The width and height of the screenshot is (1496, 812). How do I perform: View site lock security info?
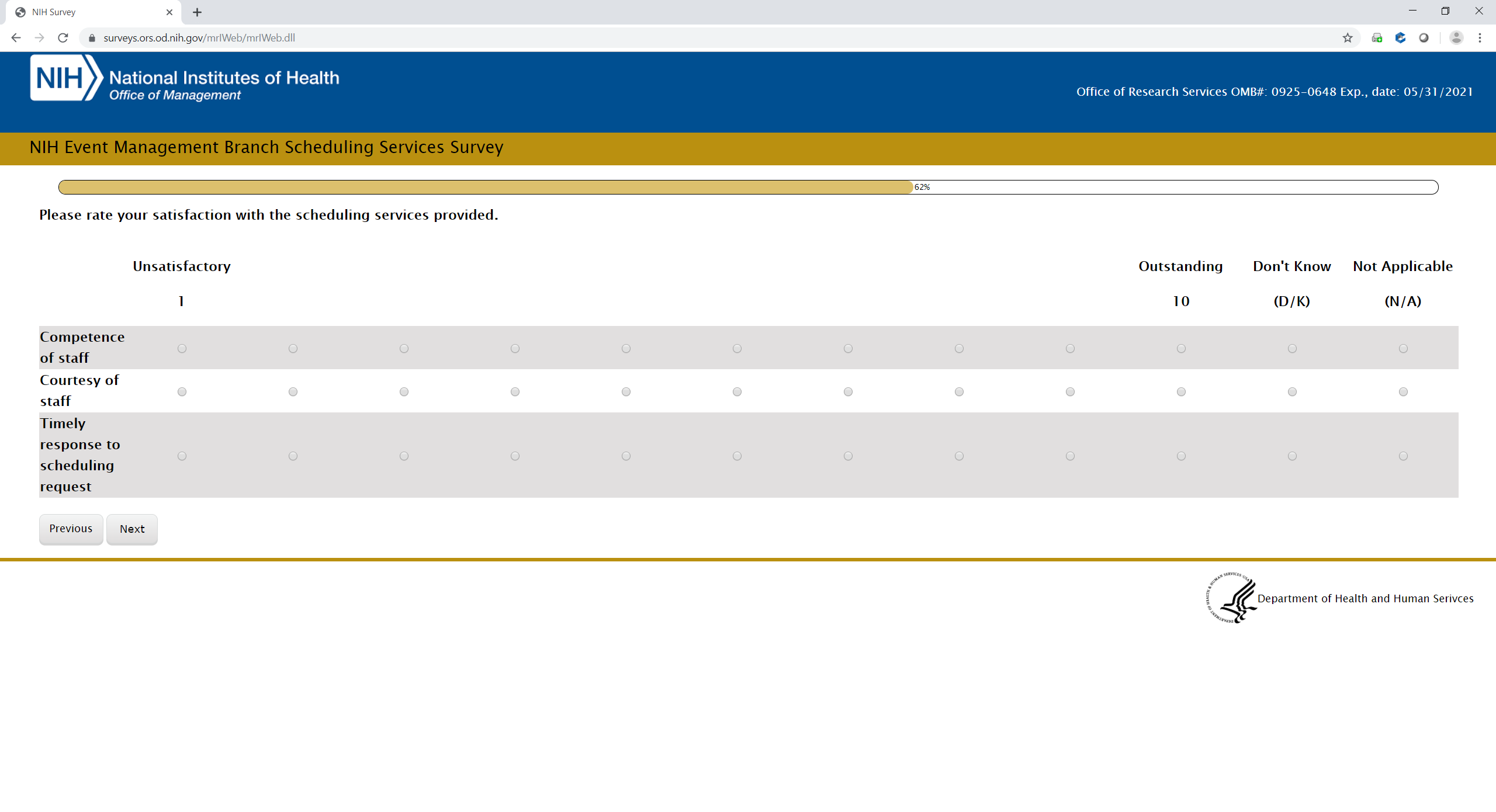92,38
